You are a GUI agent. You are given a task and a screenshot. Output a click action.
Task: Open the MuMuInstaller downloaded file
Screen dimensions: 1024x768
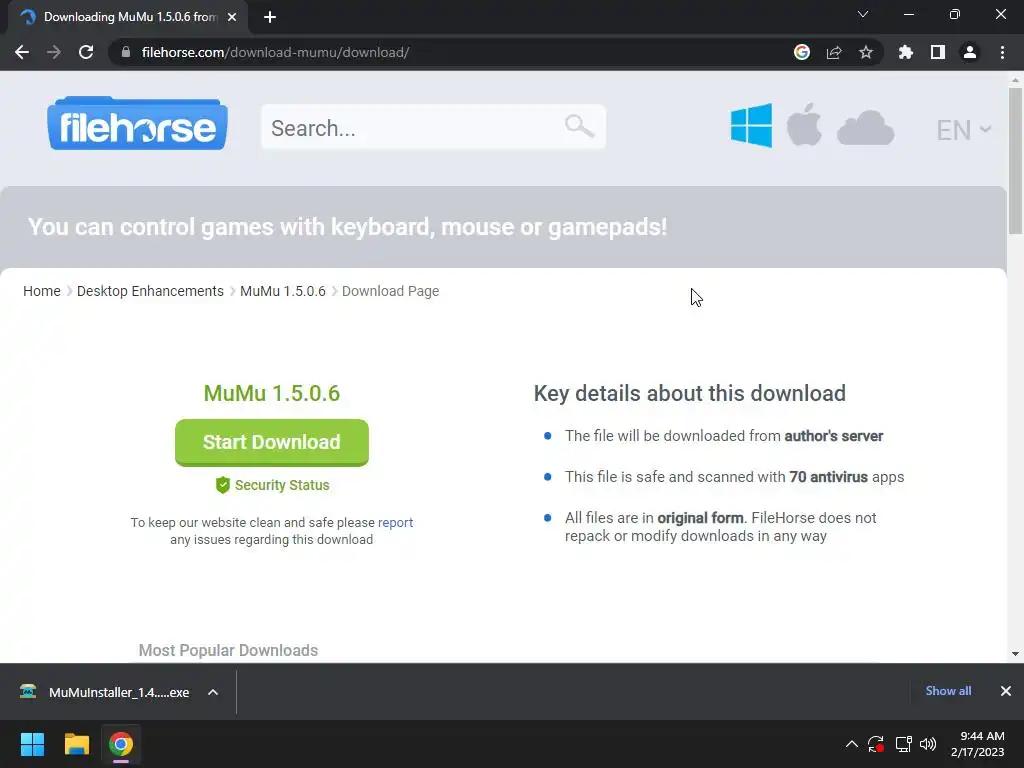click(119, 692)
